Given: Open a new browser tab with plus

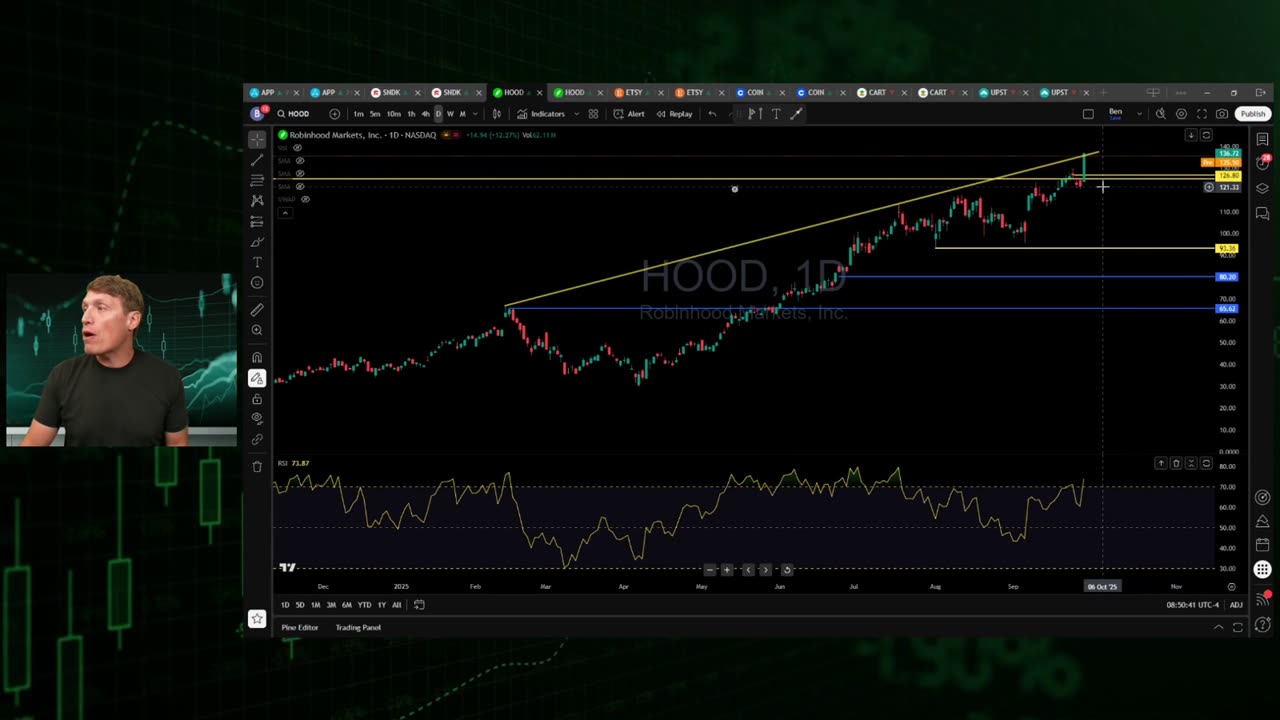Looking at the screenshot, I should click(x=1102, y=93).
